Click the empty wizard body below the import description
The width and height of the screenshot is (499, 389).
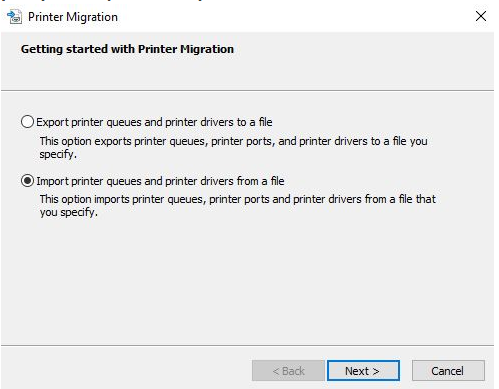tap(247, 280)
